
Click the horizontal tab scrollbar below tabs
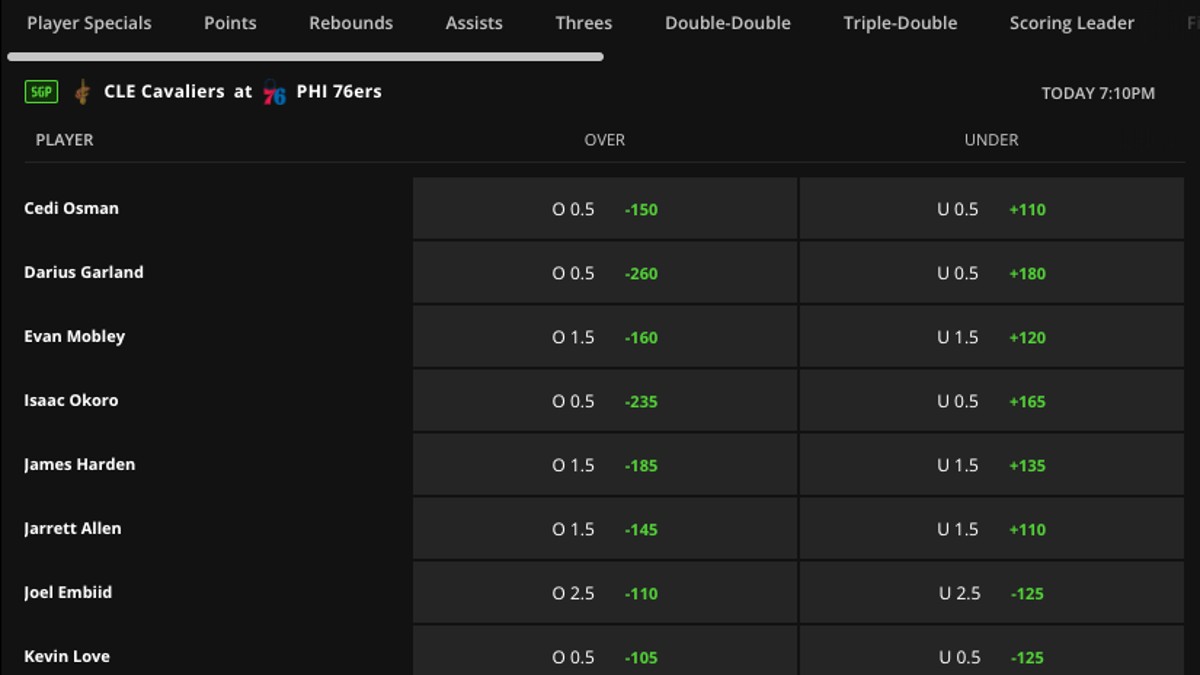(x=305, y=57)
